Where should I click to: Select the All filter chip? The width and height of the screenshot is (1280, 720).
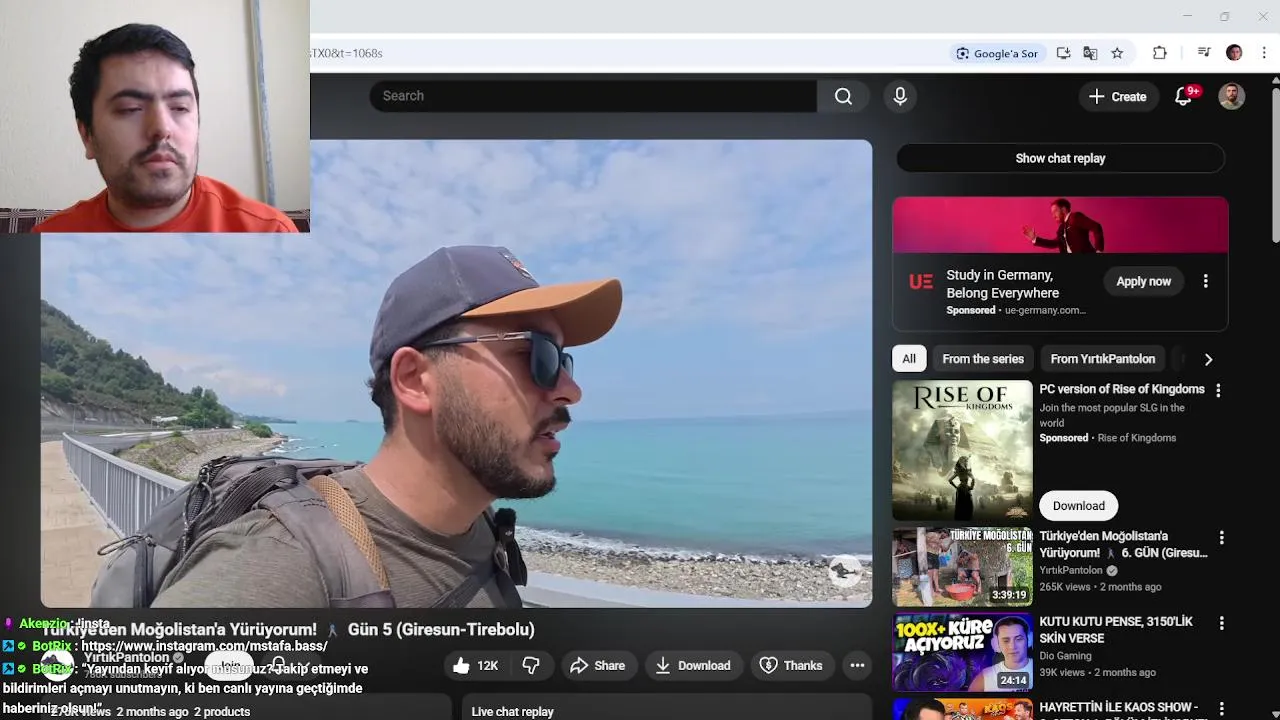(908, 358)
